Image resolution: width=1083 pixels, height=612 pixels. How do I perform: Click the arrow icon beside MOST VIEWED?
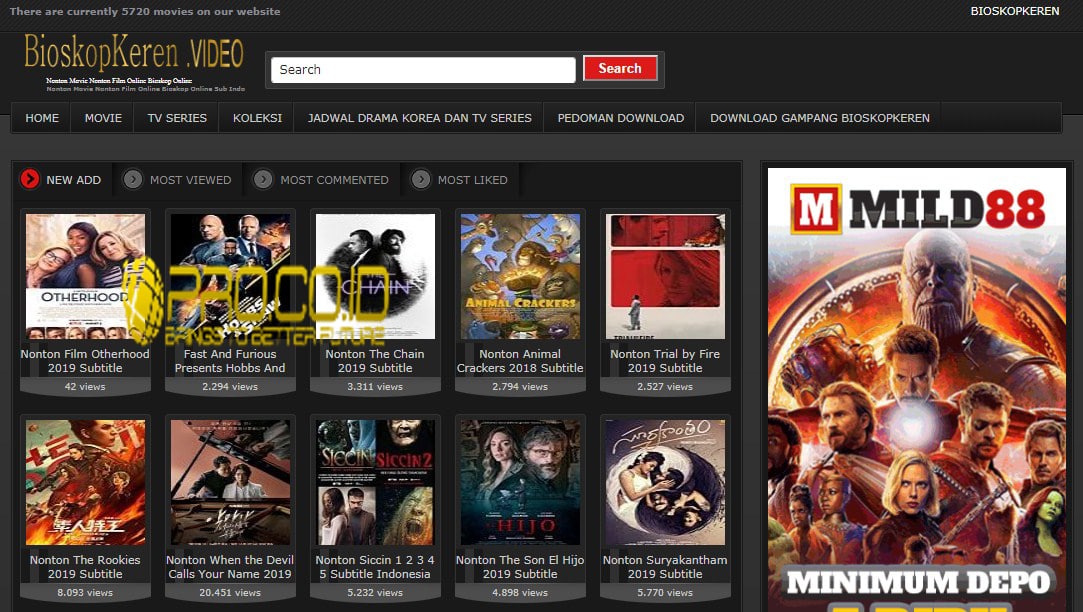(132, 179)
